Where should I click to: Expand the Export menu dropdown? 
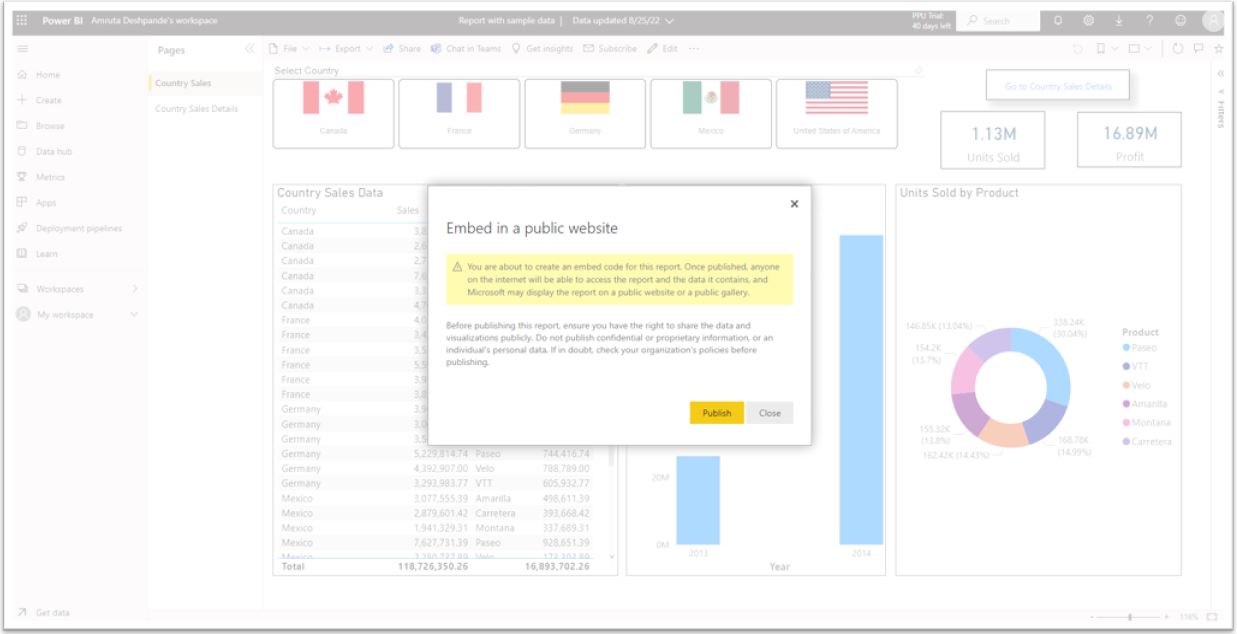(x=346, y=48)
